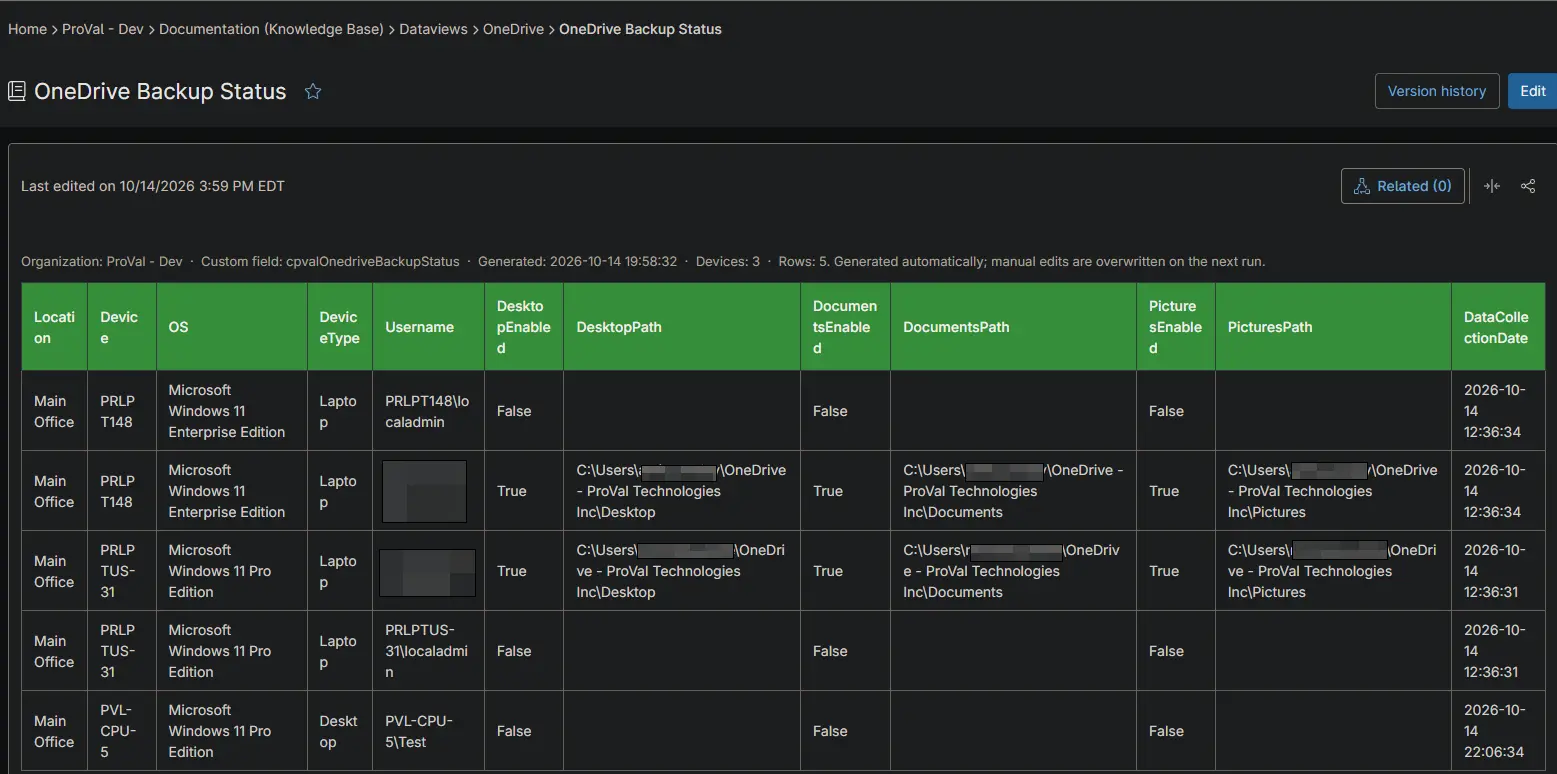Open ProVal - Dev breadcrumb link

click(x=103, y=29)
